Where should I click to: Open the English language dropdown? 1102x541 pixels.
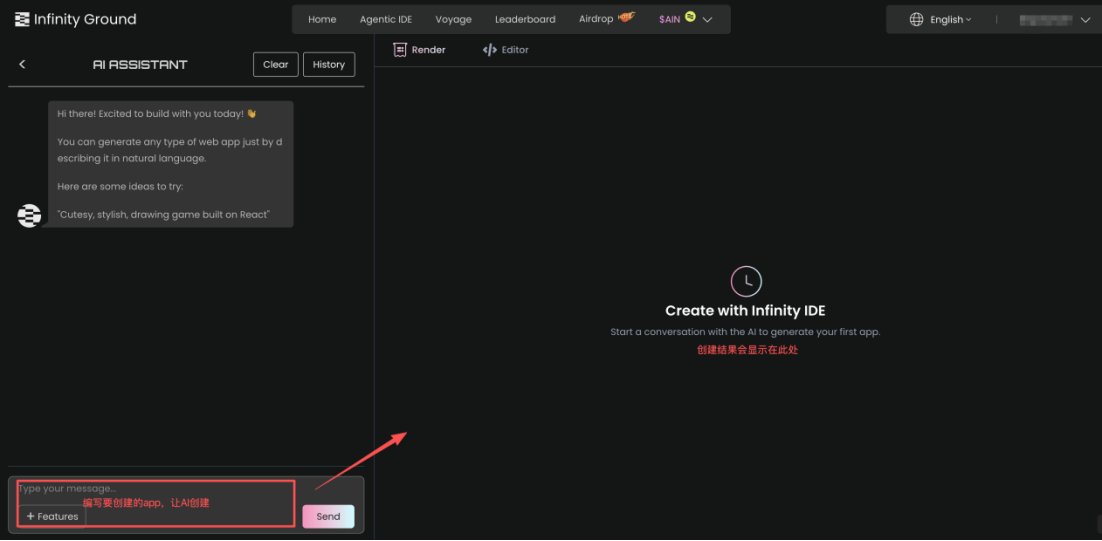click(950, 20)
